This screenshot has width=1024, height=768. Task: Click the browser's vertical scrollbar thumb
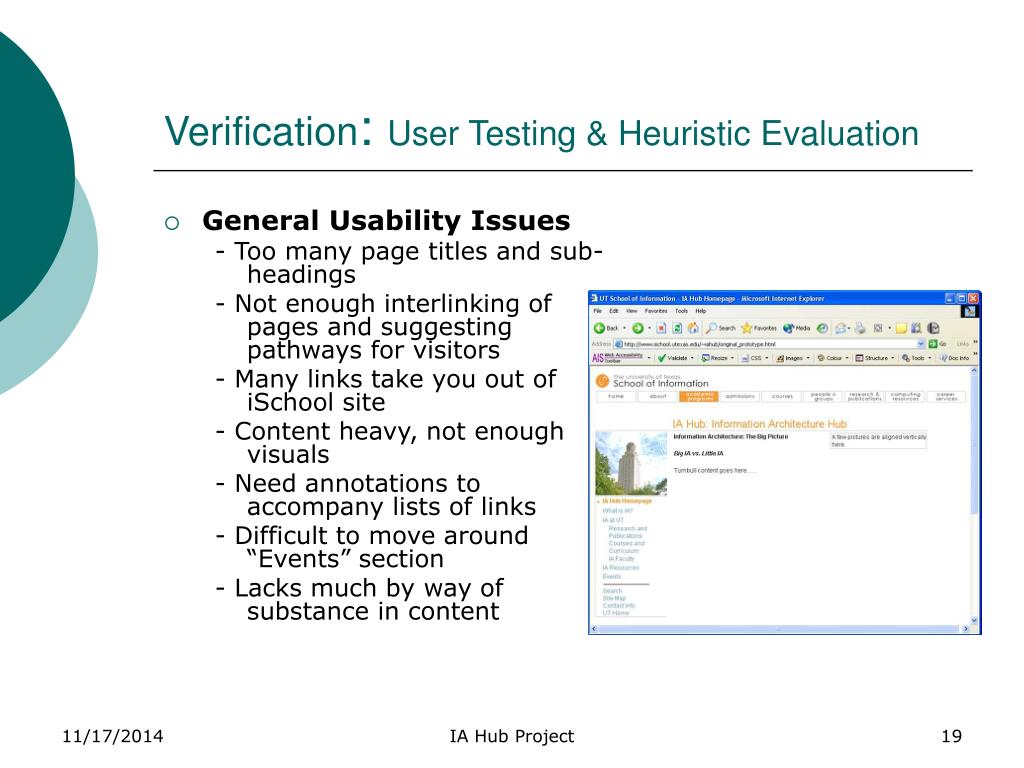[x=974, y=444]
